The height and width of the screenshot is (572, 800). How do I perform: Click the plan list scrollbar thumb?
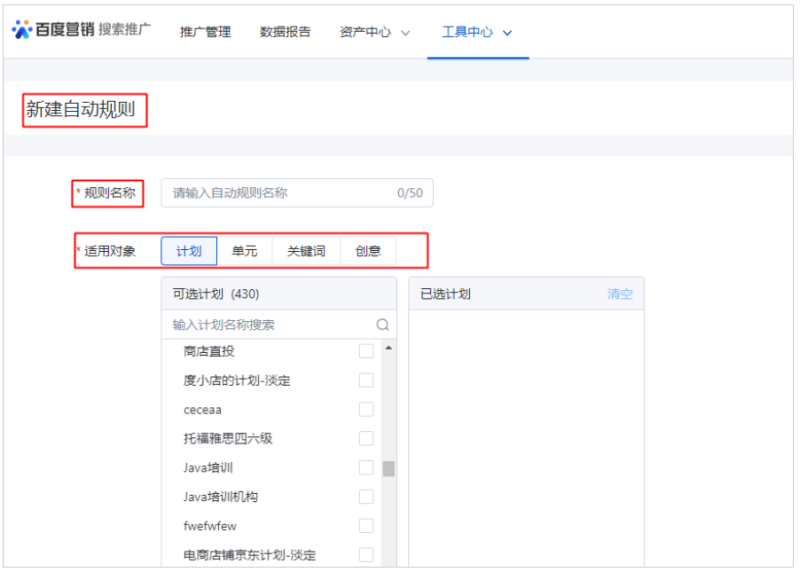388,469
